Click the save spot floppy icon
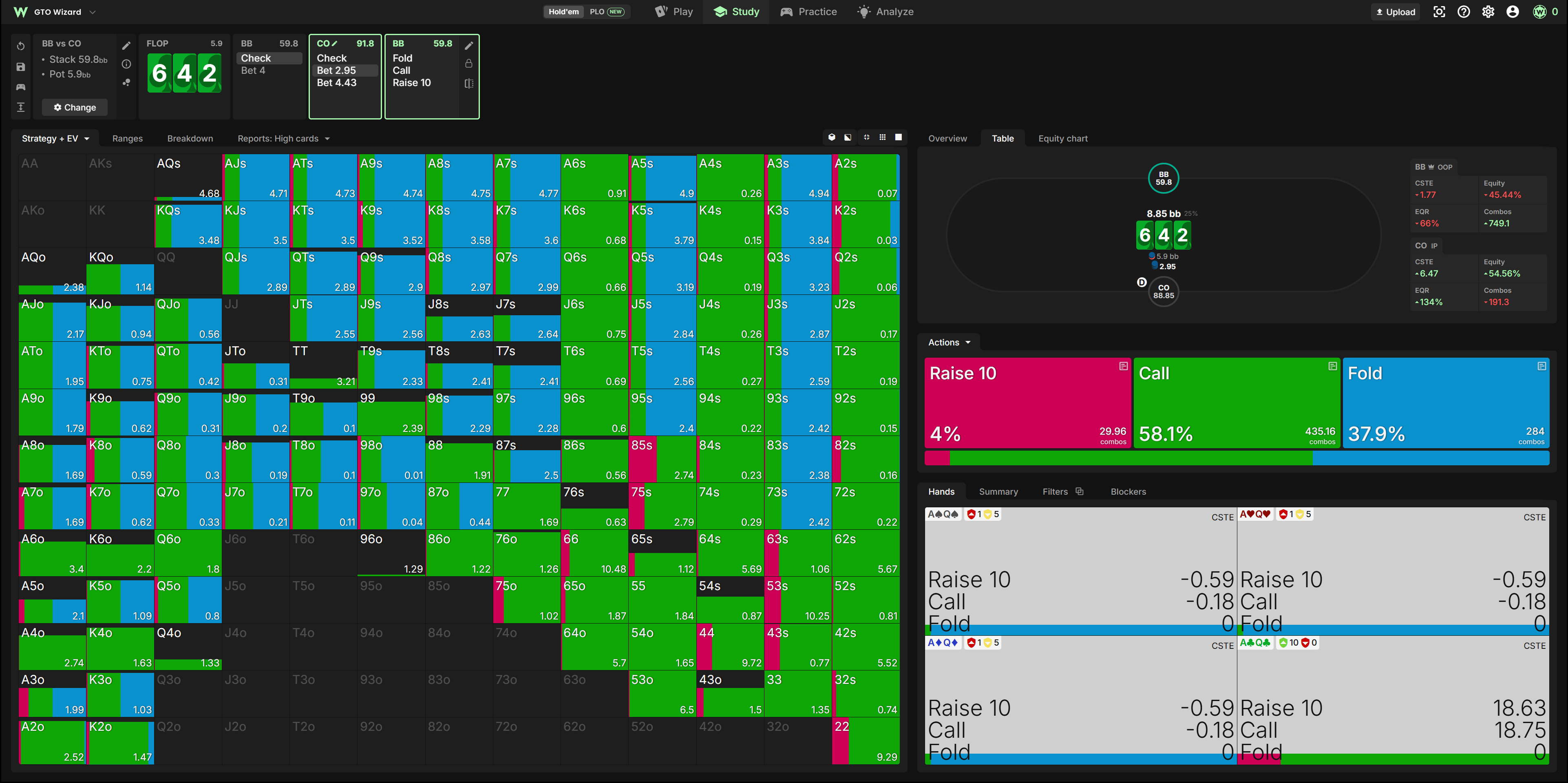This screenshot has height=783, width=1568. (x=21, y=67)
